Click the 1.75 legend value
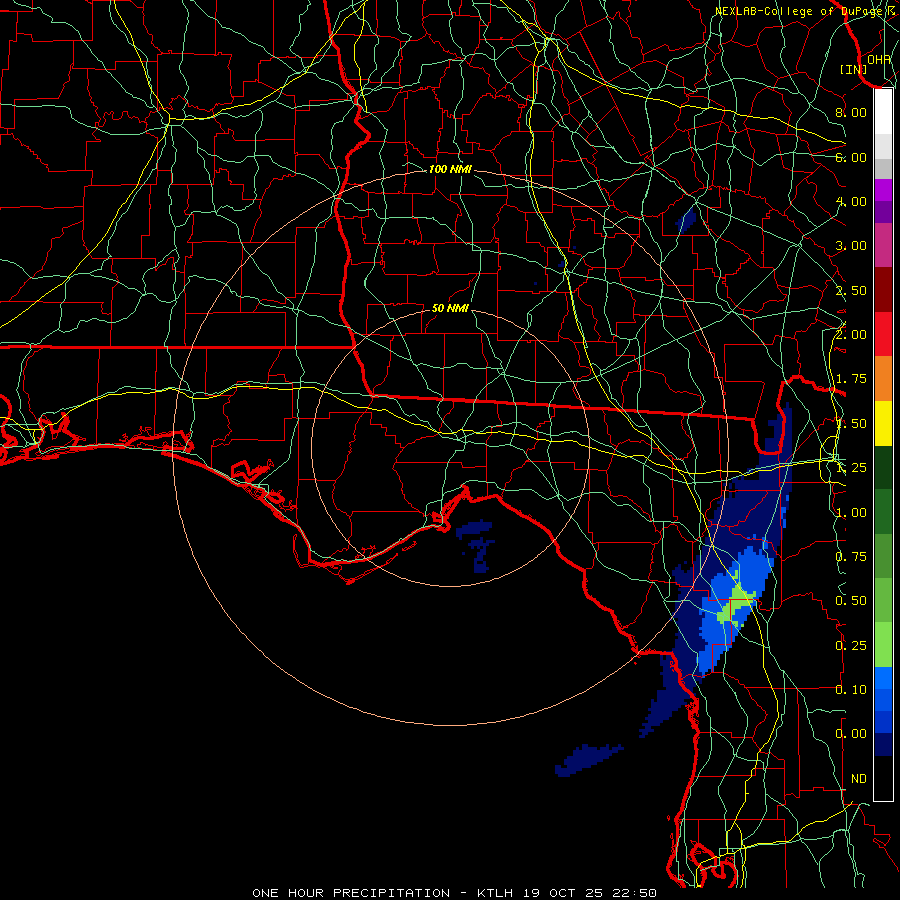Screen dimensions: 900x900 (x=851, y=379)
